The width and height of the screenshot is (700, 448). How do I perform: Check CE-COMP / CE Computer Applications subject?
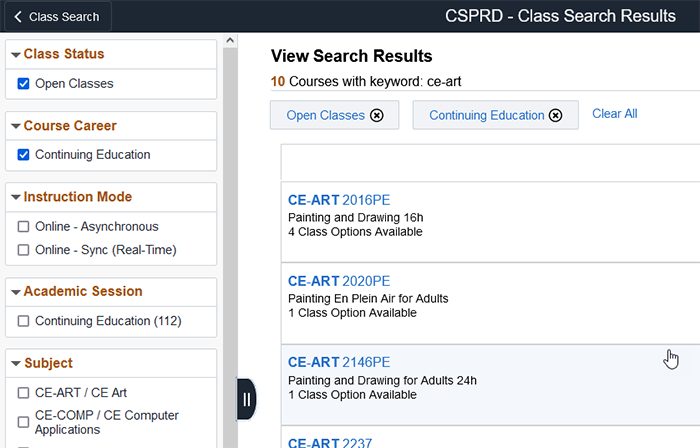[x=23, y=422]
